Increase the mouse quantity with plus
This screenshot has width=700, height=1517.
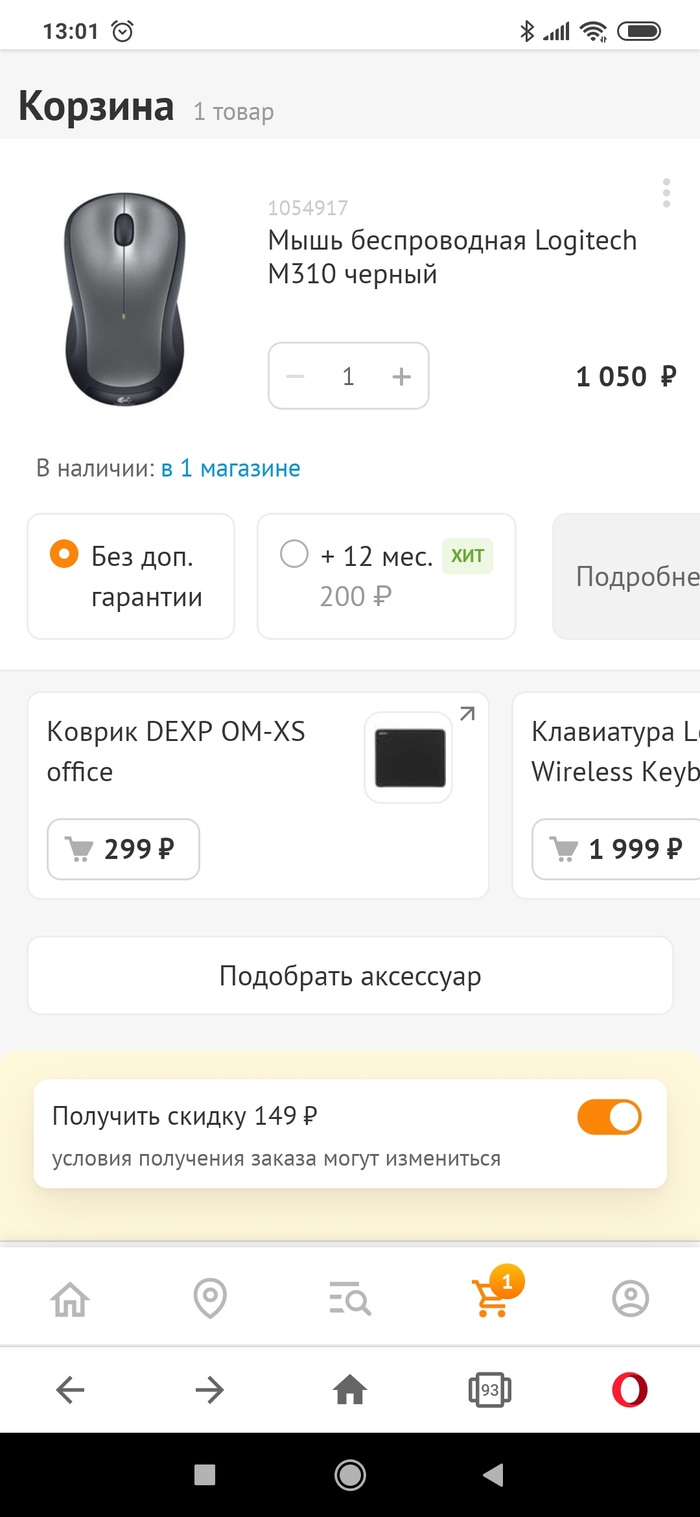(x=402, y=376)
